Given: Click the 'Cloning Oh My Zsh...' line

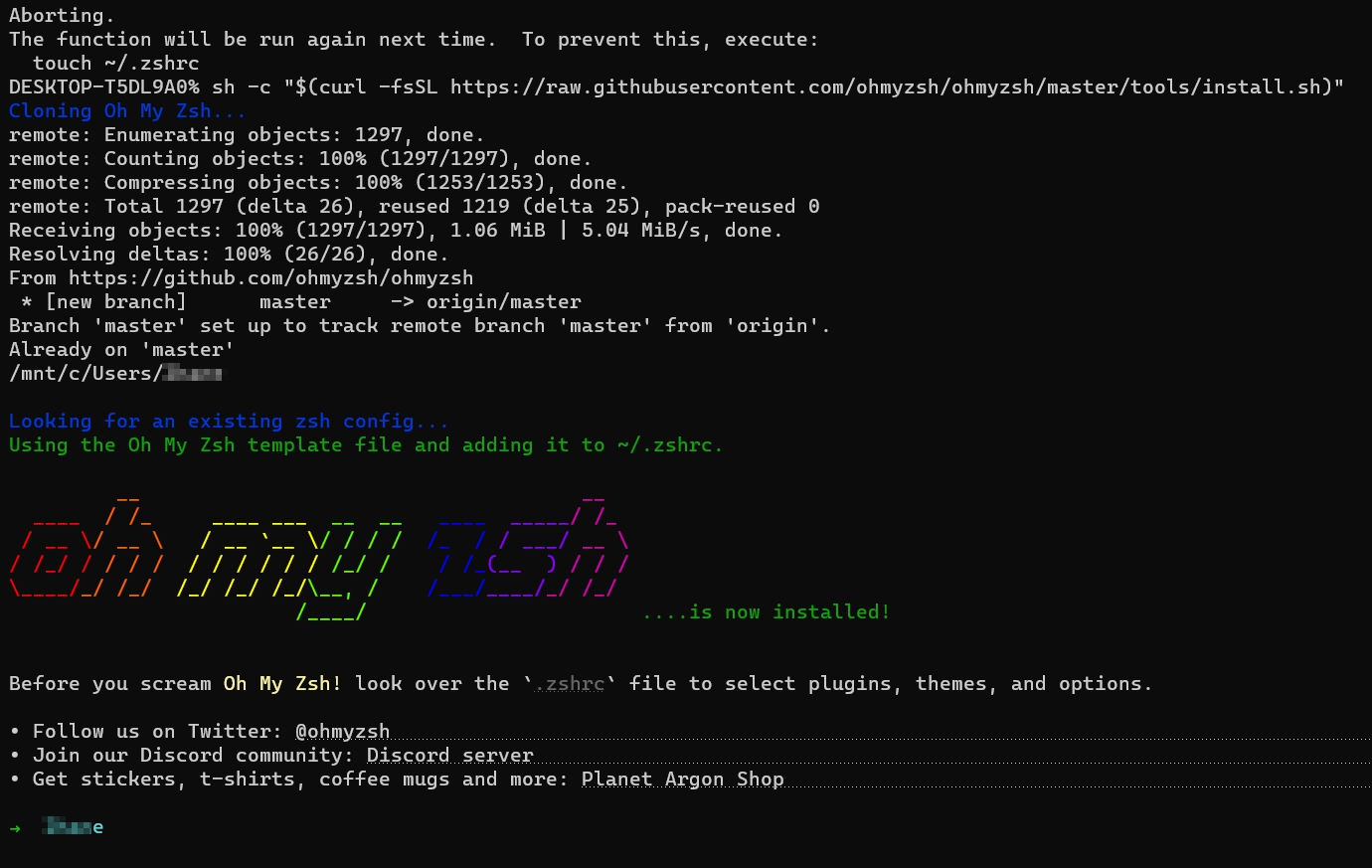Looking at the screenshot, I should click(x=127, y=111).
